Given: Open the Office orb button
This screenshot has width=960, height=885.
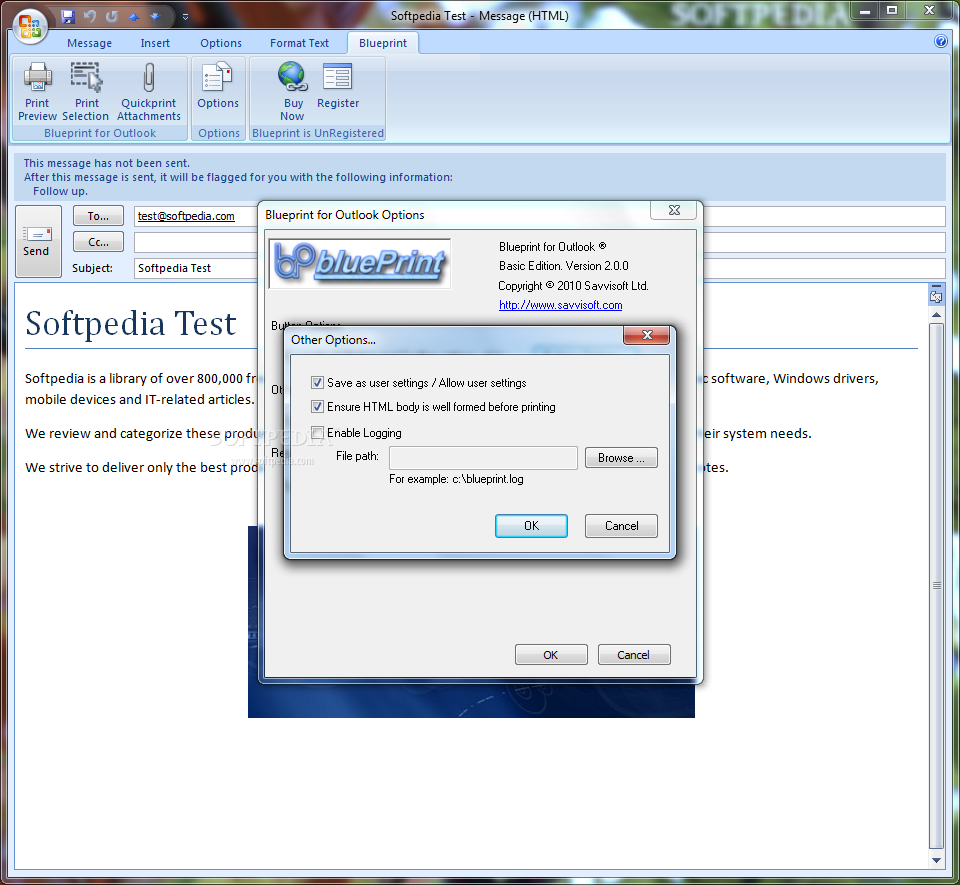Looking at the screenshot, I should [29, 26].
